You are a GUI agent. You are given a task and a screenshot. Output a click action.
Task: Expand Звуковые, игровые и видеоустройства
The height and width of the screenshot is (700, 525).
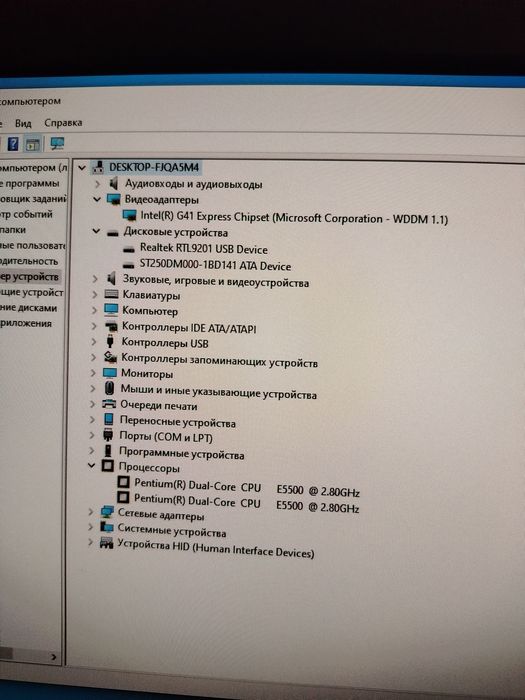point(95,279)
